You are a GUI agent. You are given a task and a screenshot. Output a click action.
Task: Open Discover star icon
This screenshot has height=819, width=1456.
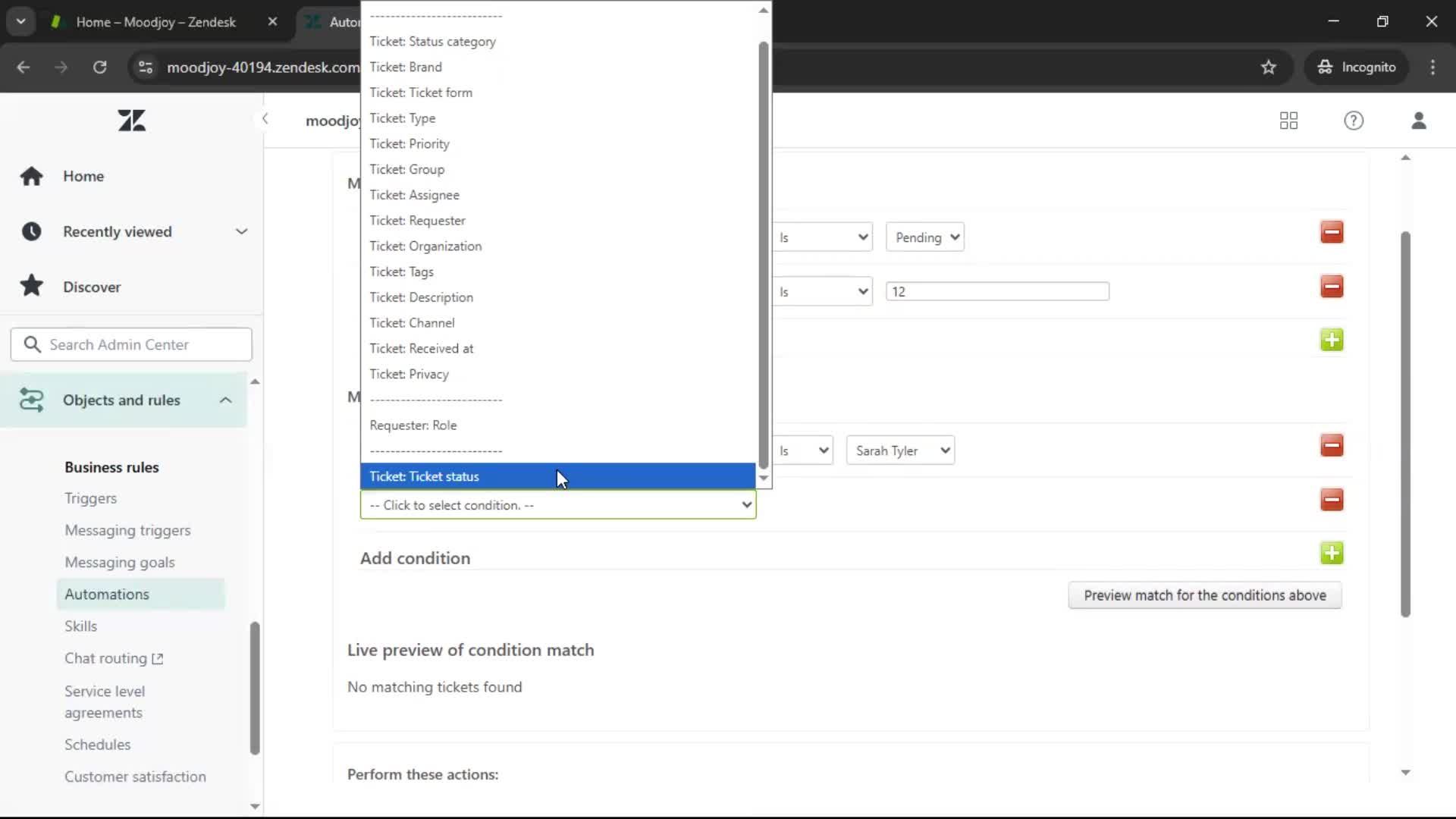tap(32, 286)
